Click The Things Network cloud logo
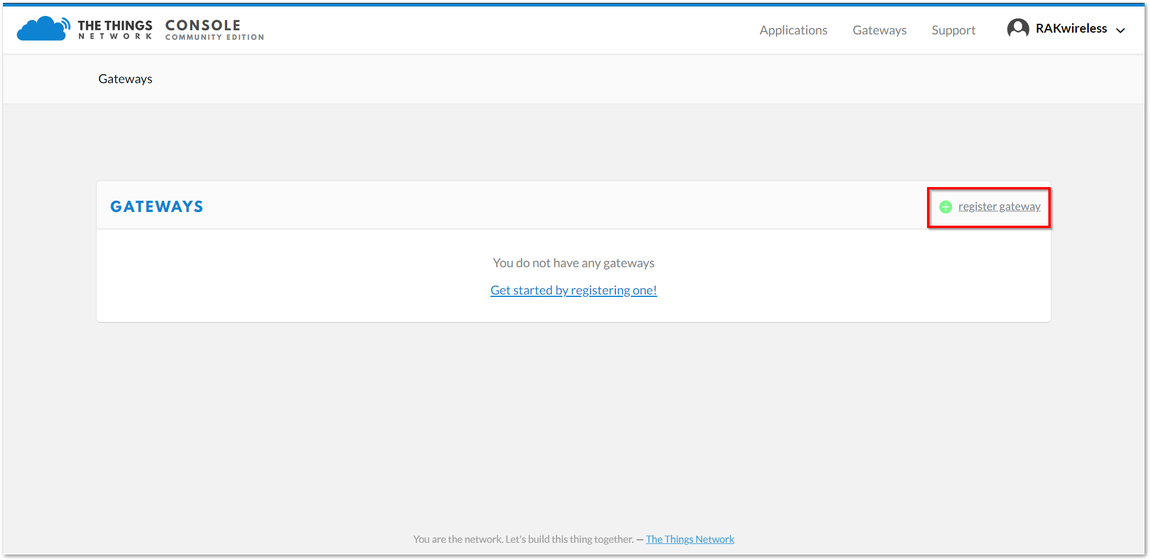1150x560 pixels. pos(45,29)
